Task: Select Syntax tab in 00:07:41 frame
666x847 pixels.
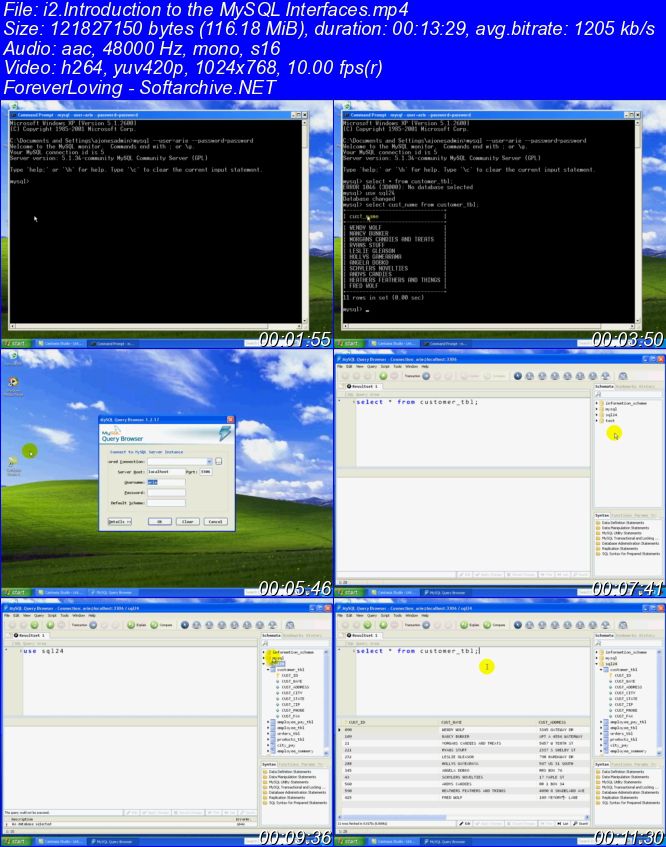Action: click(602, 515)
